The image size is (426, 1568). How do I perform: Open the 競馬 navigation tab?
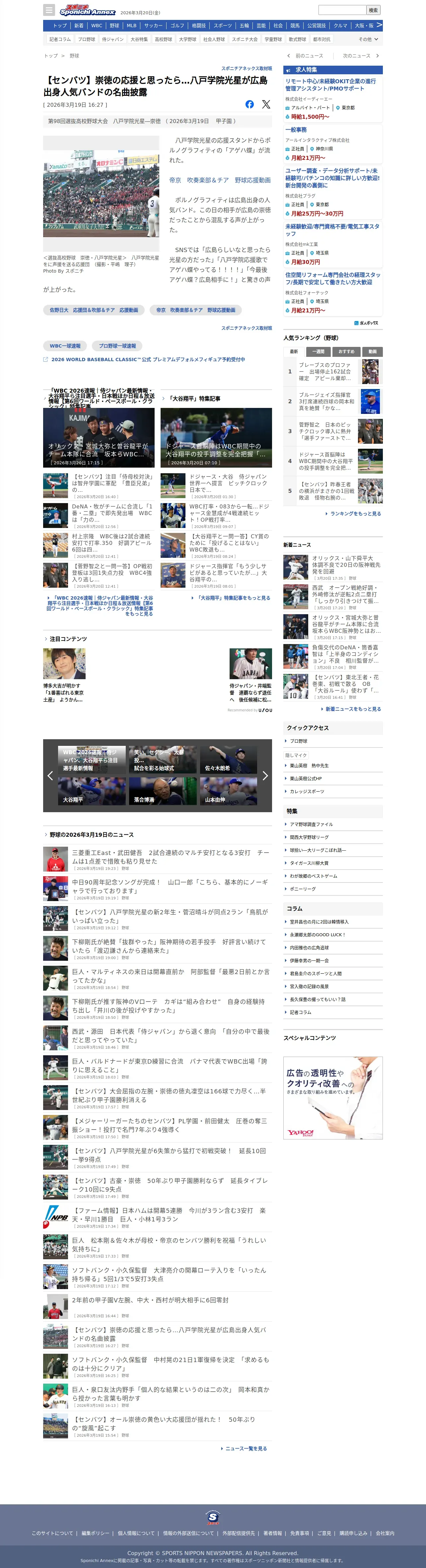coord(295,26)
